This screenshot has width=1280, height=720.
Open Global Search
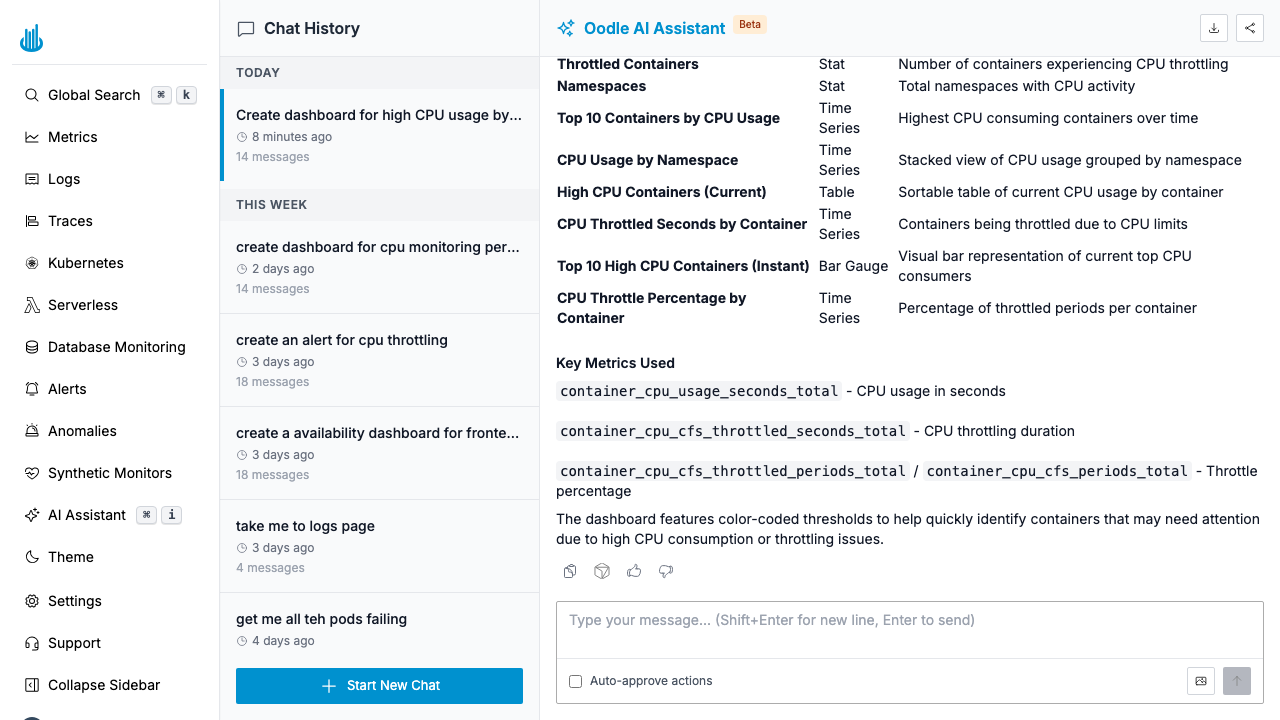click(93, 95)
